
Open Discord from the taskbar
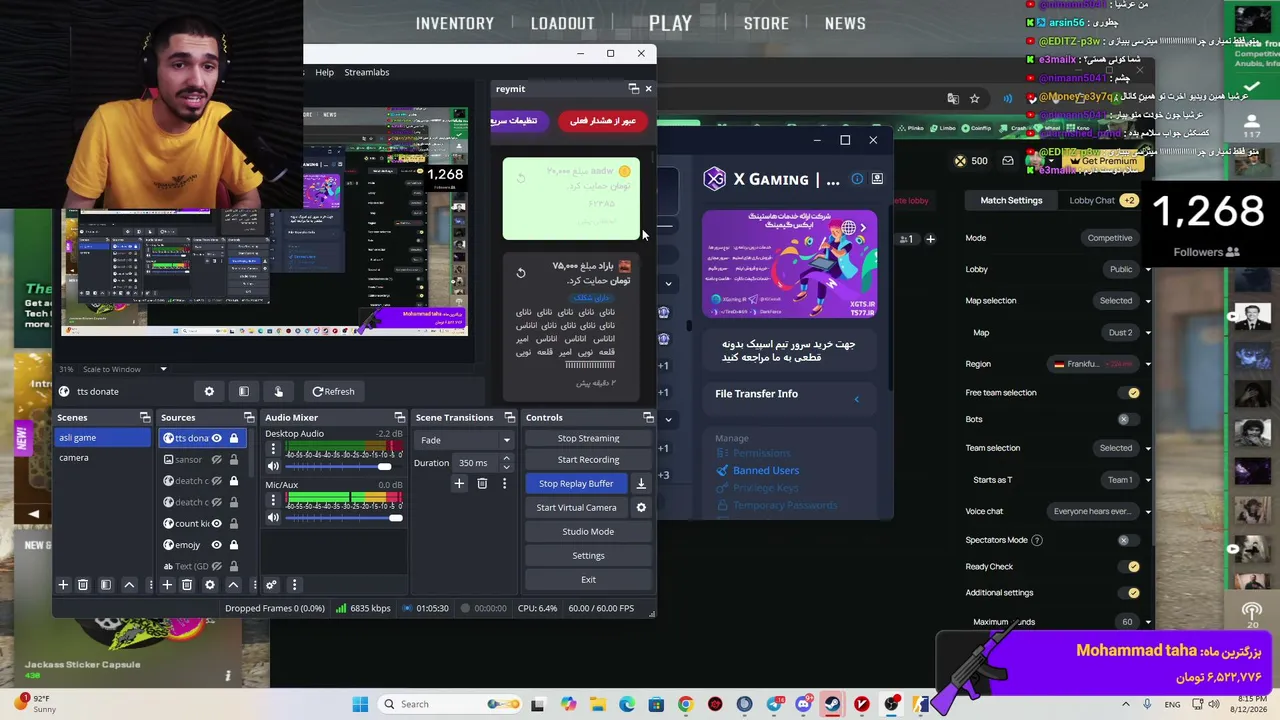[803, 704]
